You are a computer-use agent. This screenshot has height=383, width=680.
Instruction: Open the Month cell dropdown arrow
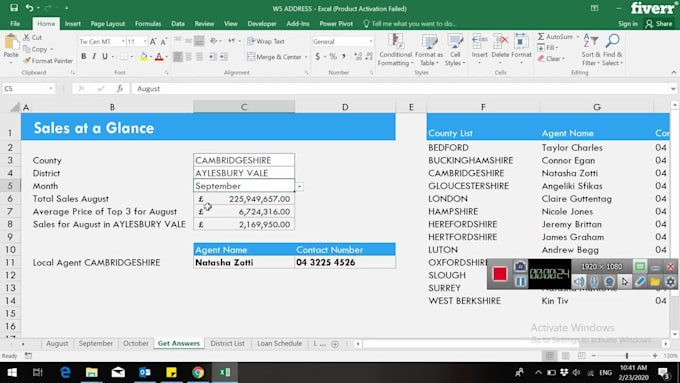point(300,187)
